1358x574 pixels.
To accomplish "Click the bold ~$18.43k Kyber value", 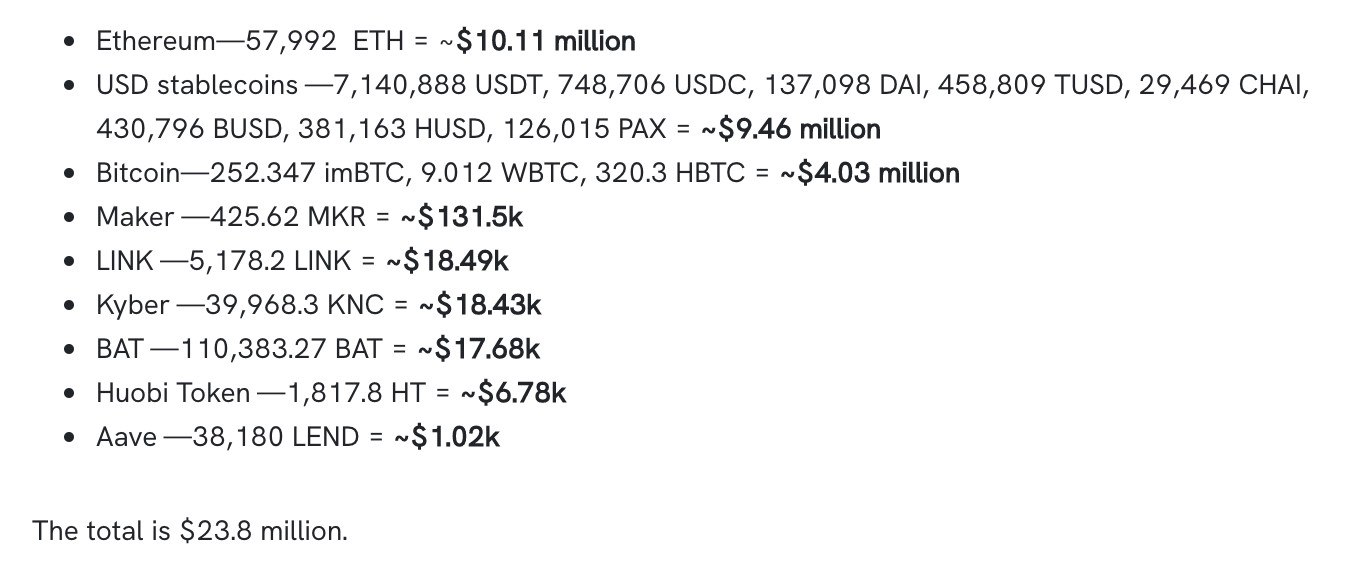I will pyautogui.click(x=479, y=305).
